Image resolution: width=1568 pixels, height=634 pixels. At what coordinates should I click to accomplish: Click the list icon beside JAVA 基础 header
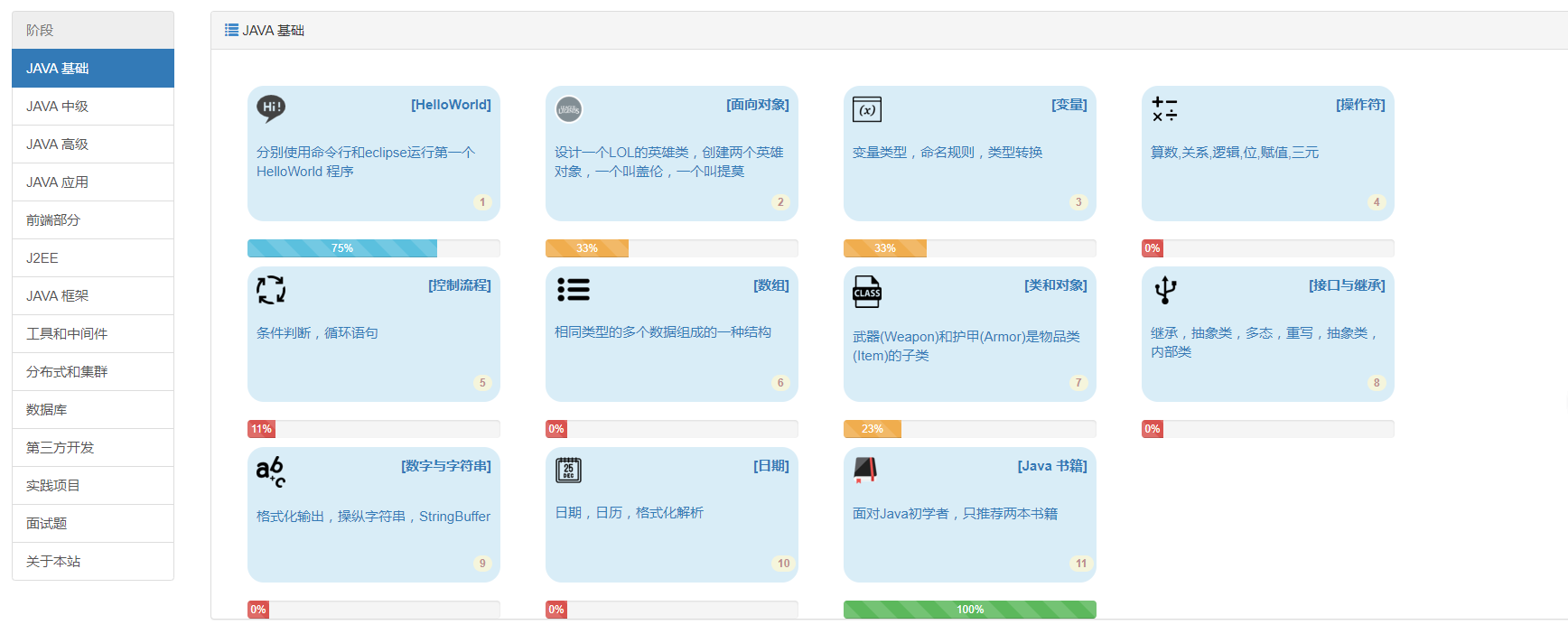click(231, 30)
